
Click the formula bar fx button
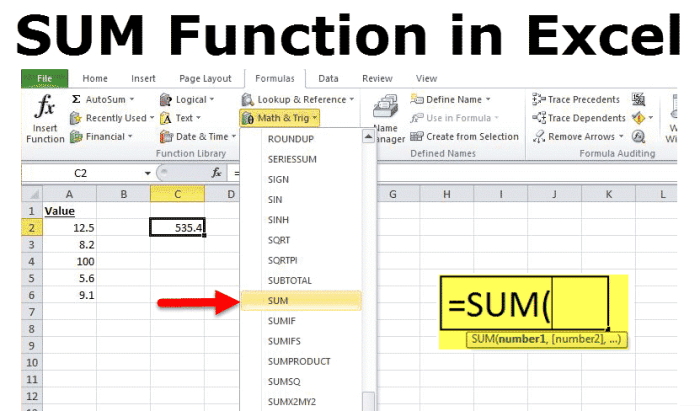[x=215, y=172]
